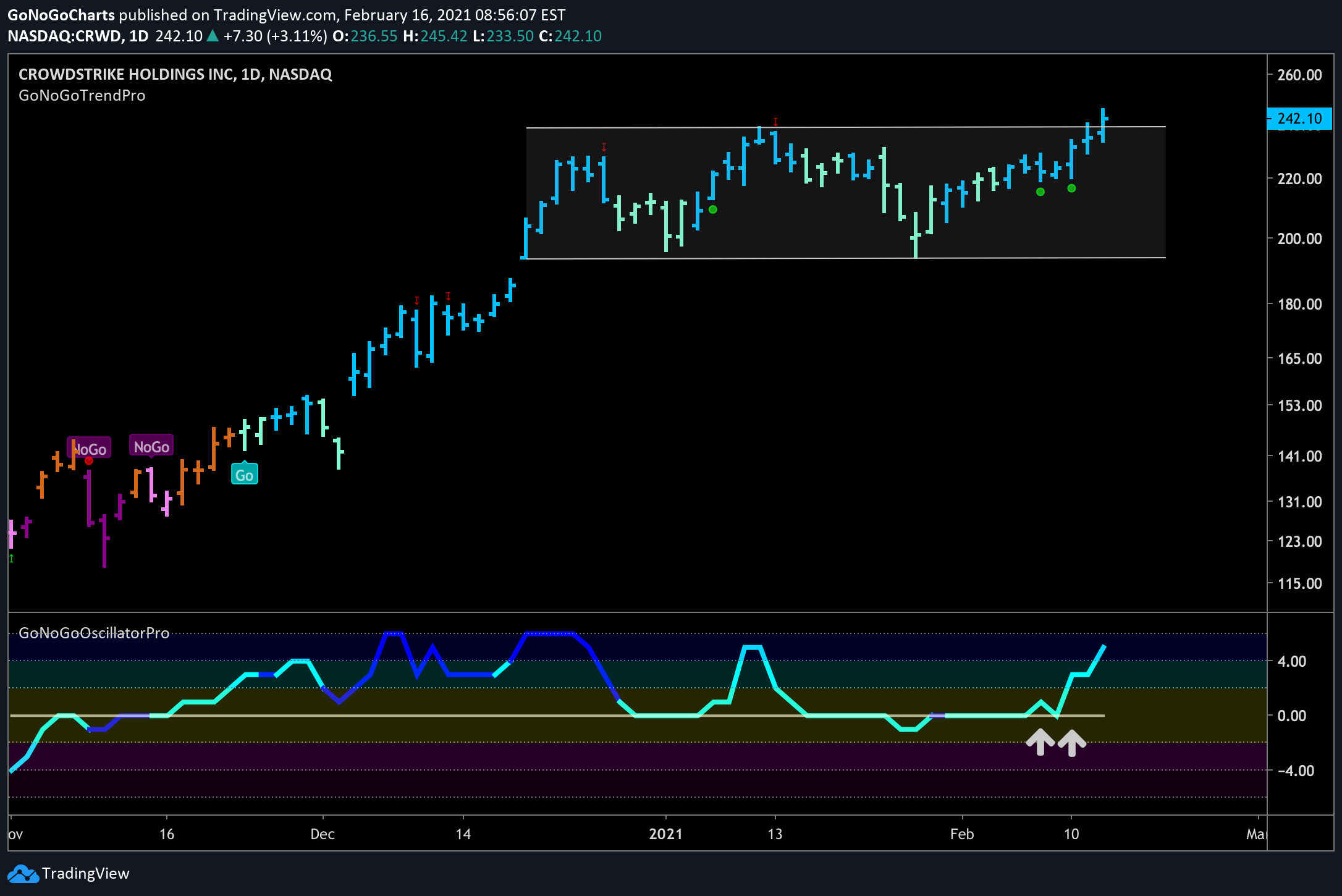Click the lower line of the consolidation rectangle

coord(846,258)
